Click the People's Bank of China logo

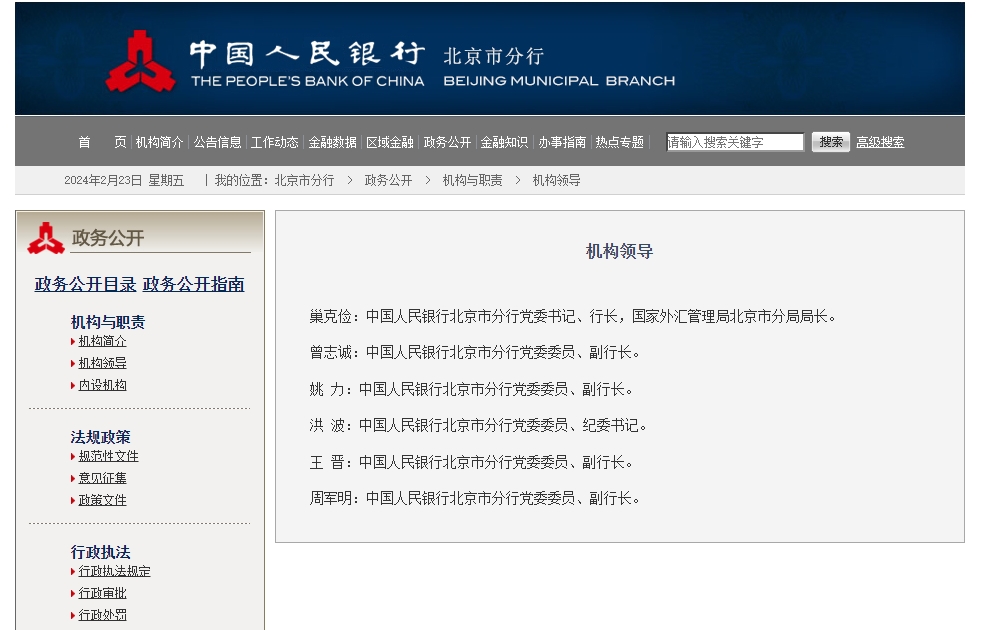(140, 60)
